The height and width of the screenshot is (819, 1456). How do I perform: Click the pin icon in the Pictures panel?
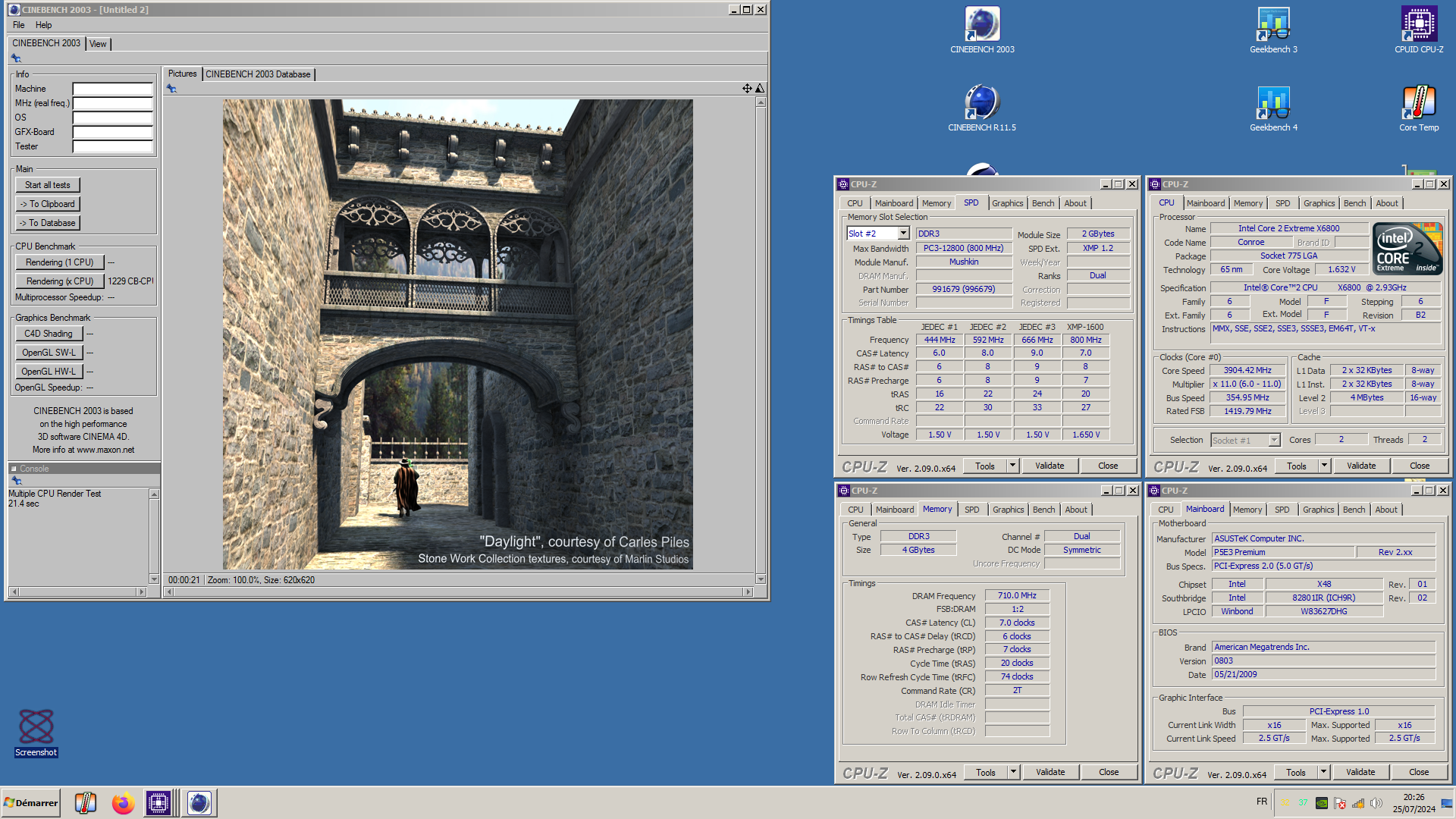click(x=171, y=89)
